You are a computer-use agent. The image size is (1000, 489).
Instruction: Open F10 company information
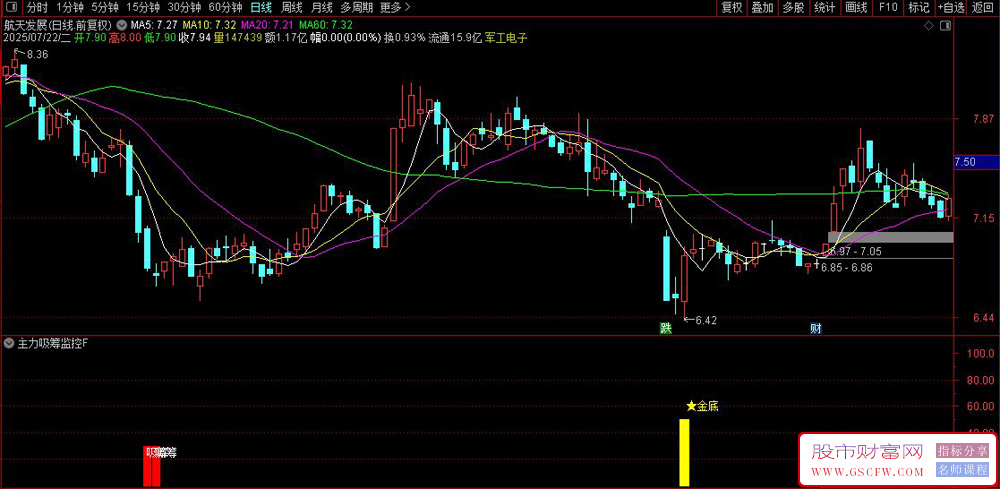tap(888, 8)
